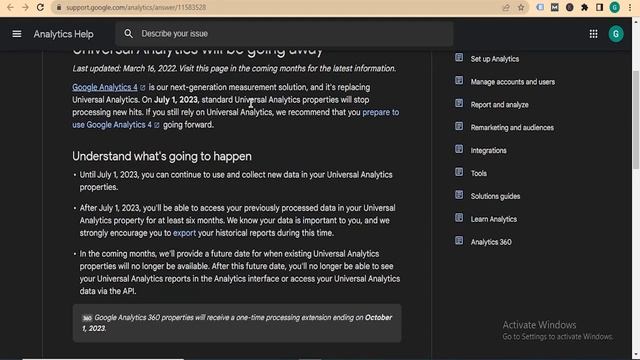
Task: Click the site lock icon
Action: (x=59, y=7)
